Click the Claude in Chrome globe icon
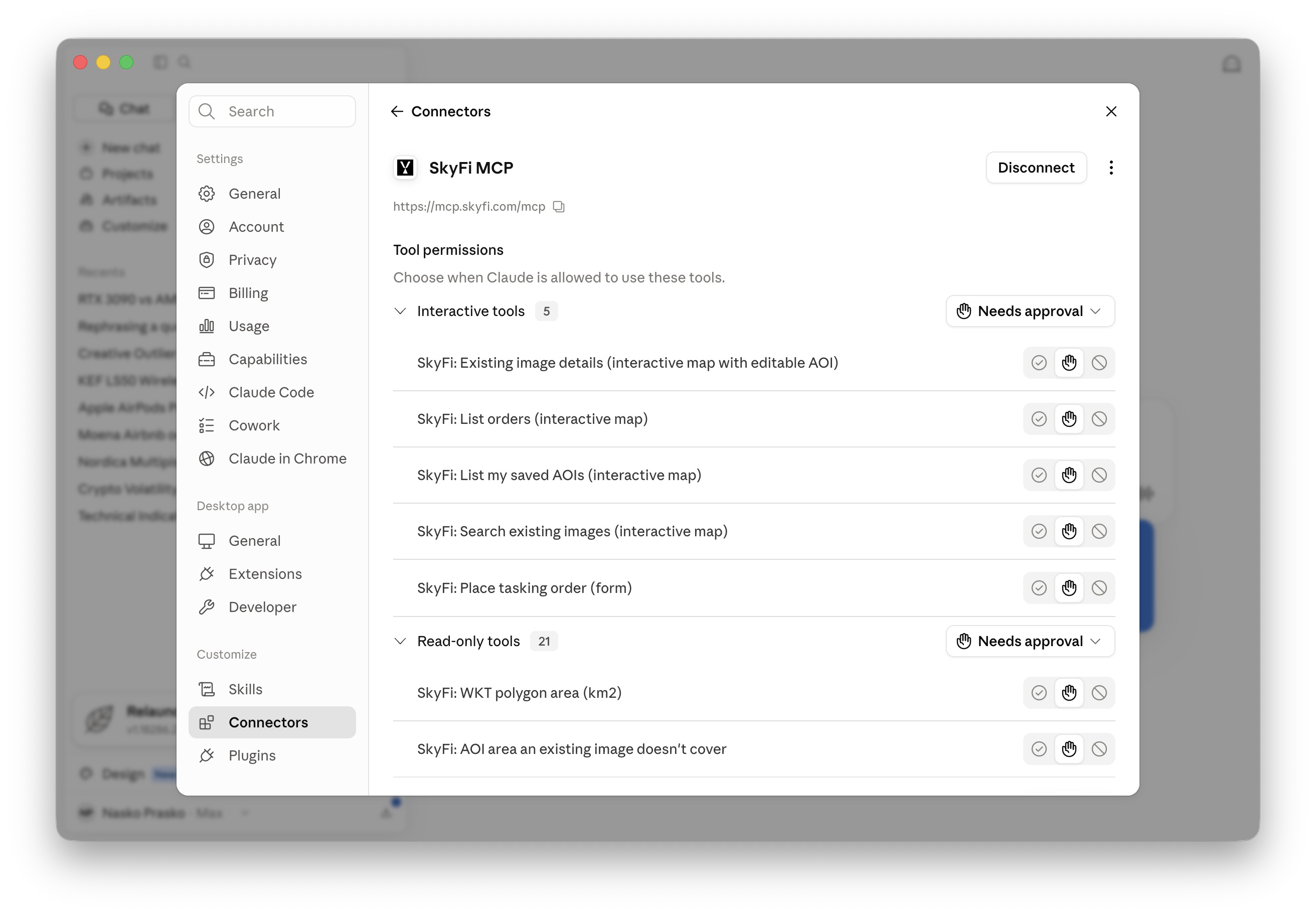The height and width of the screenshot is (915, 1316). pyautogui.click(x=206, y=459)
